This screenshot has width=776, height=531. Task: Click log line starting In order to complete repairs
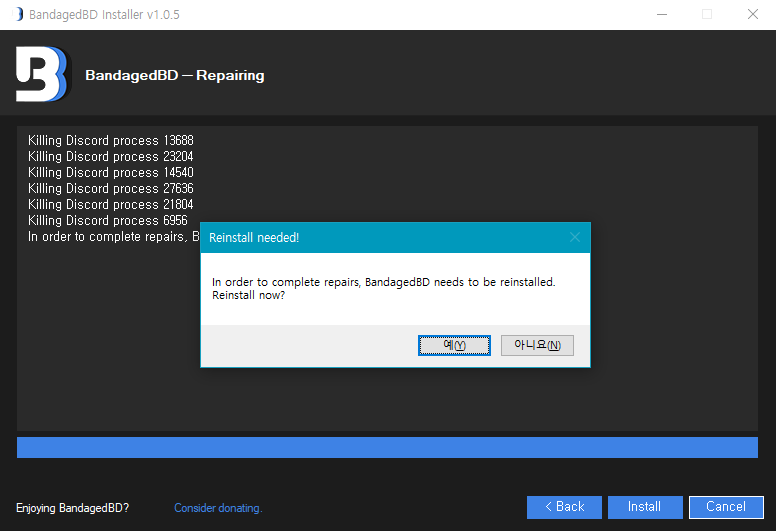click(x=113, y=237)
